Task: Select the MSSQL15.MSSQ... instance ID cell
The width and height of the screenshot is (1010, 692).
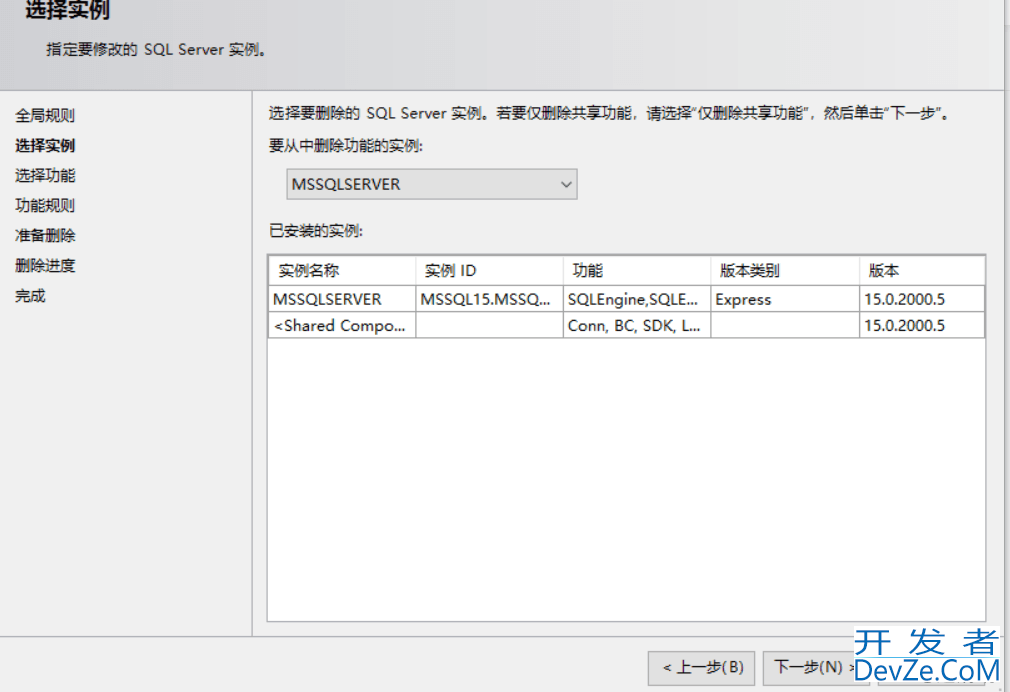Action: click(490, 299)
